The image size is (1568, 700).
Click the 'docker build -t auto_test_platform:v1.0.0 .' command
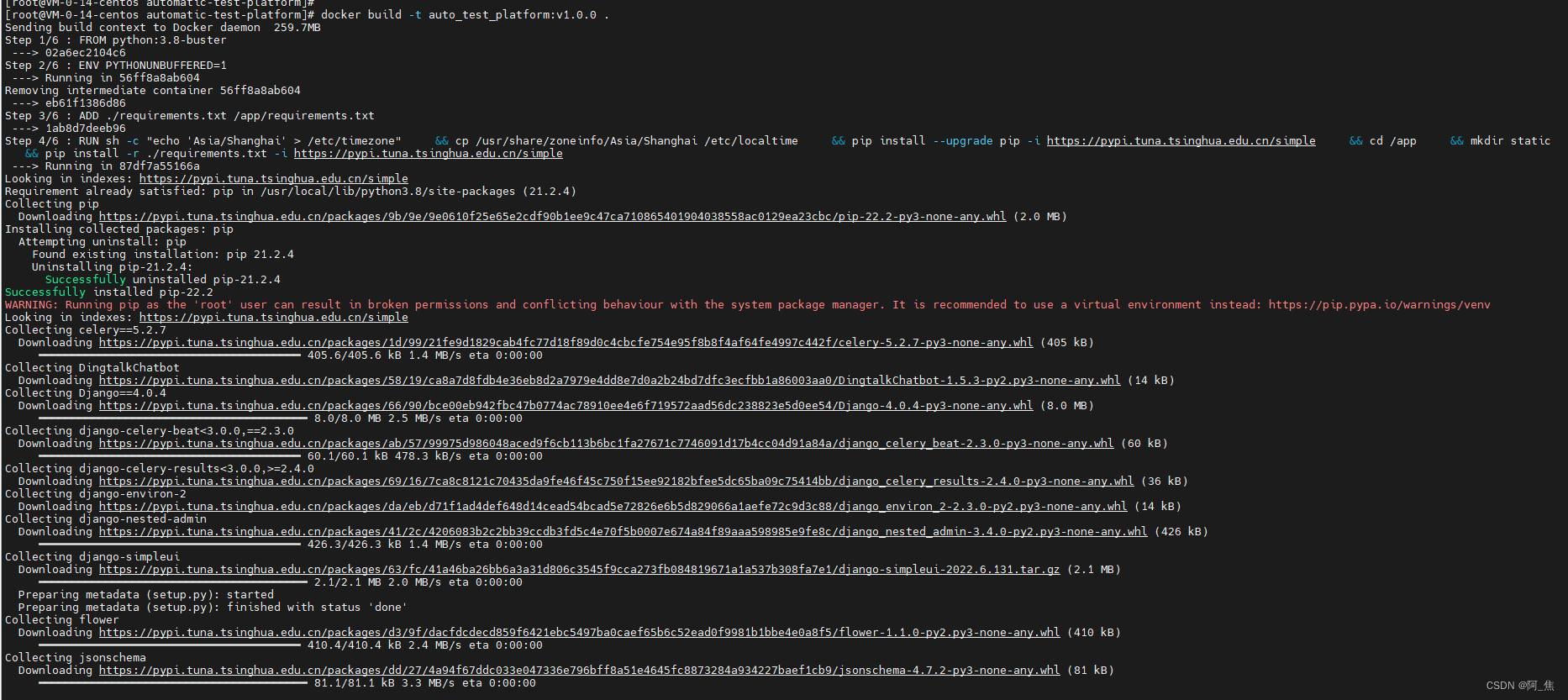click(465, 15)
